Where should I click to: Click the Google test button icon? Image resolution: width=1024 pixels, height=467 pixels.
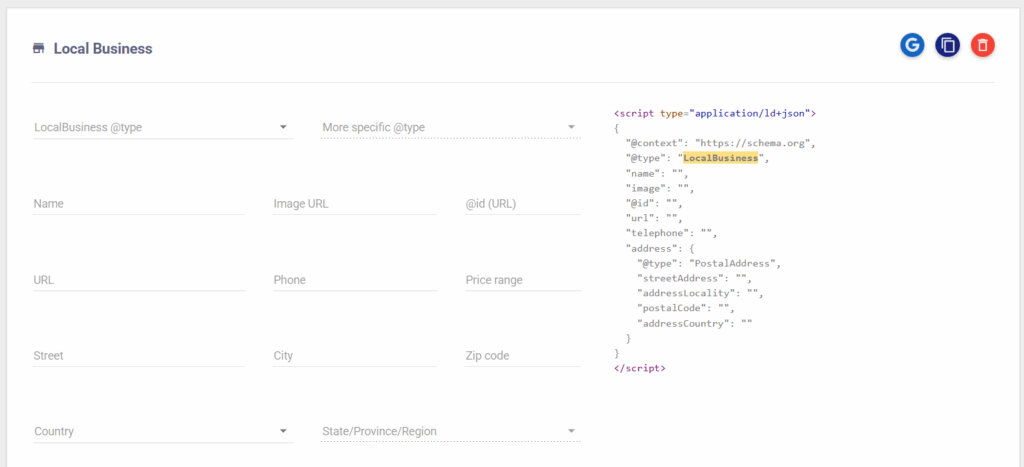tap(912, 45)
